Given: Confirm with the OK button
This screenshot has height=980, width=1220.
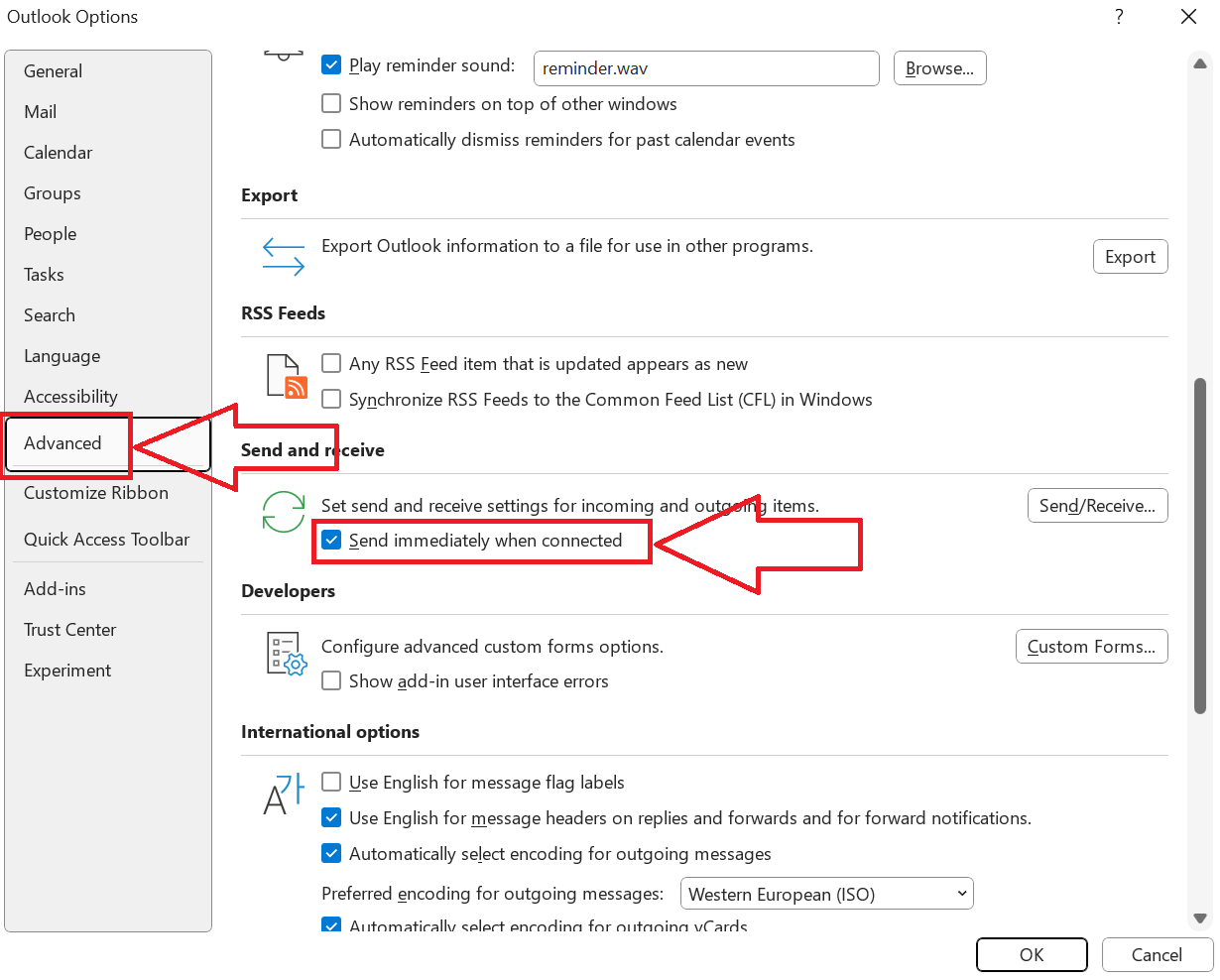Looking at the screenshot, I should [x=1032, y=955].
